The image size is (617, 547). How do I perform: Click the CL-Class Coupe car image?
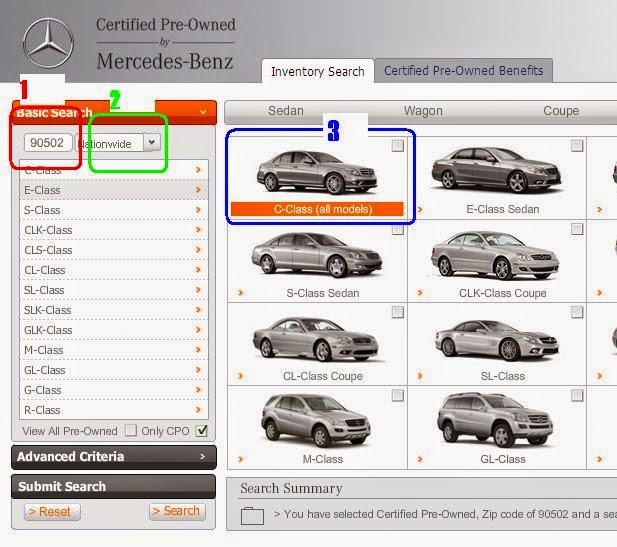pos(316,339)
